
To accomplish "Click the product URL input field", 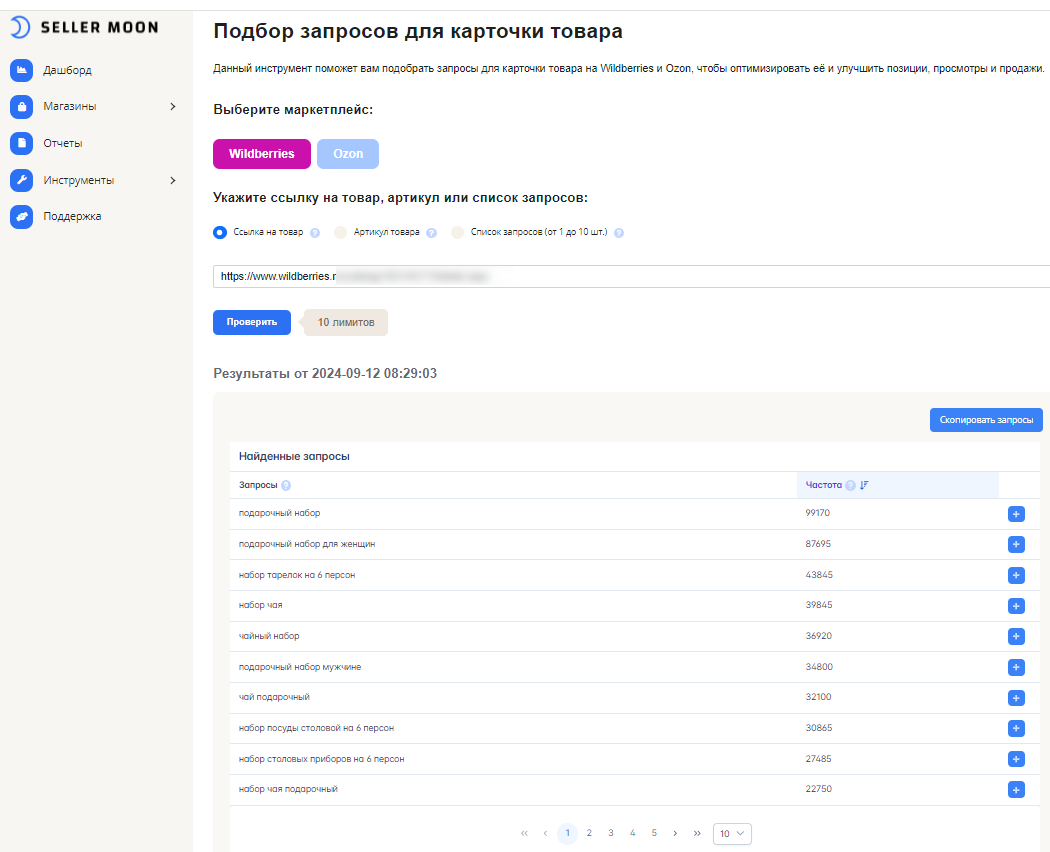I will 631,277.
